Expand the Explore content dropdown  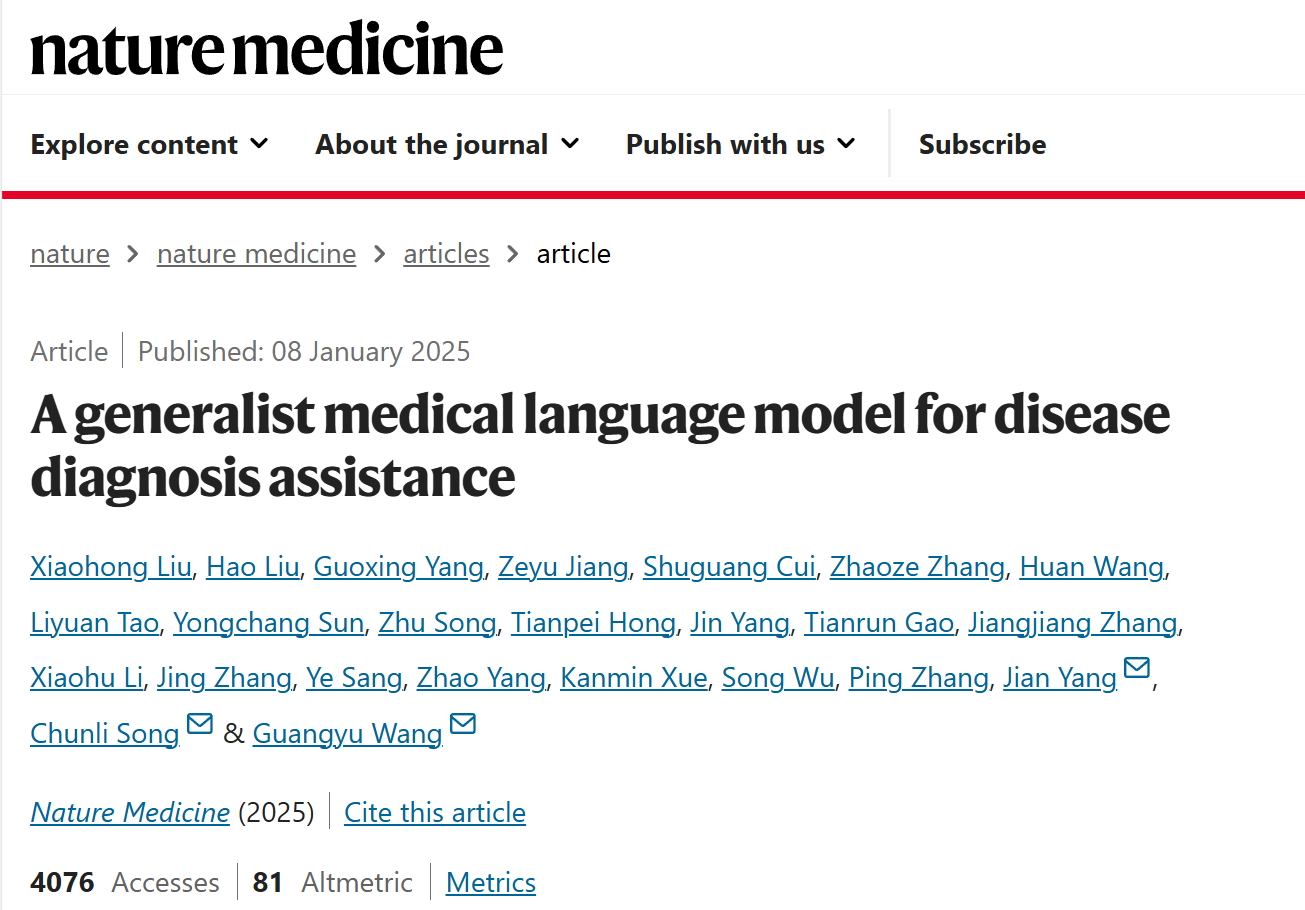click(x=149, y=144)
